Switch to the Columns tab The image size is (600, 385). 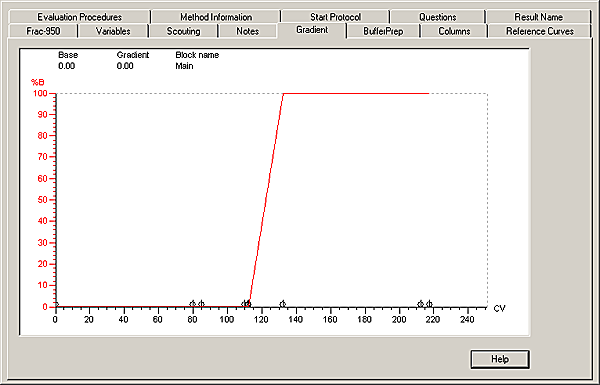point(454,31)
